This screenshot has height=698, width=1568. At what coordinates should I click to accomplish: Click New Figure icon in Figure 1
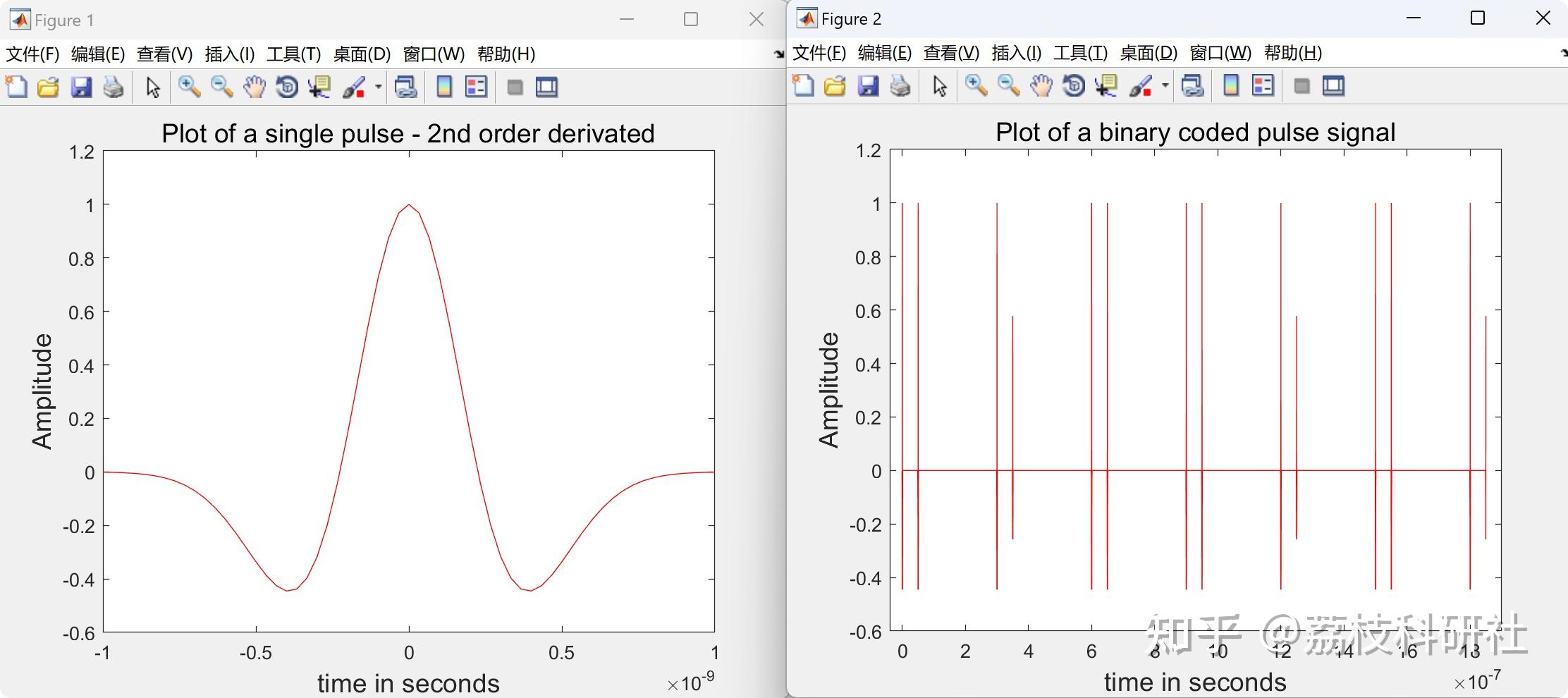(16, 87)
